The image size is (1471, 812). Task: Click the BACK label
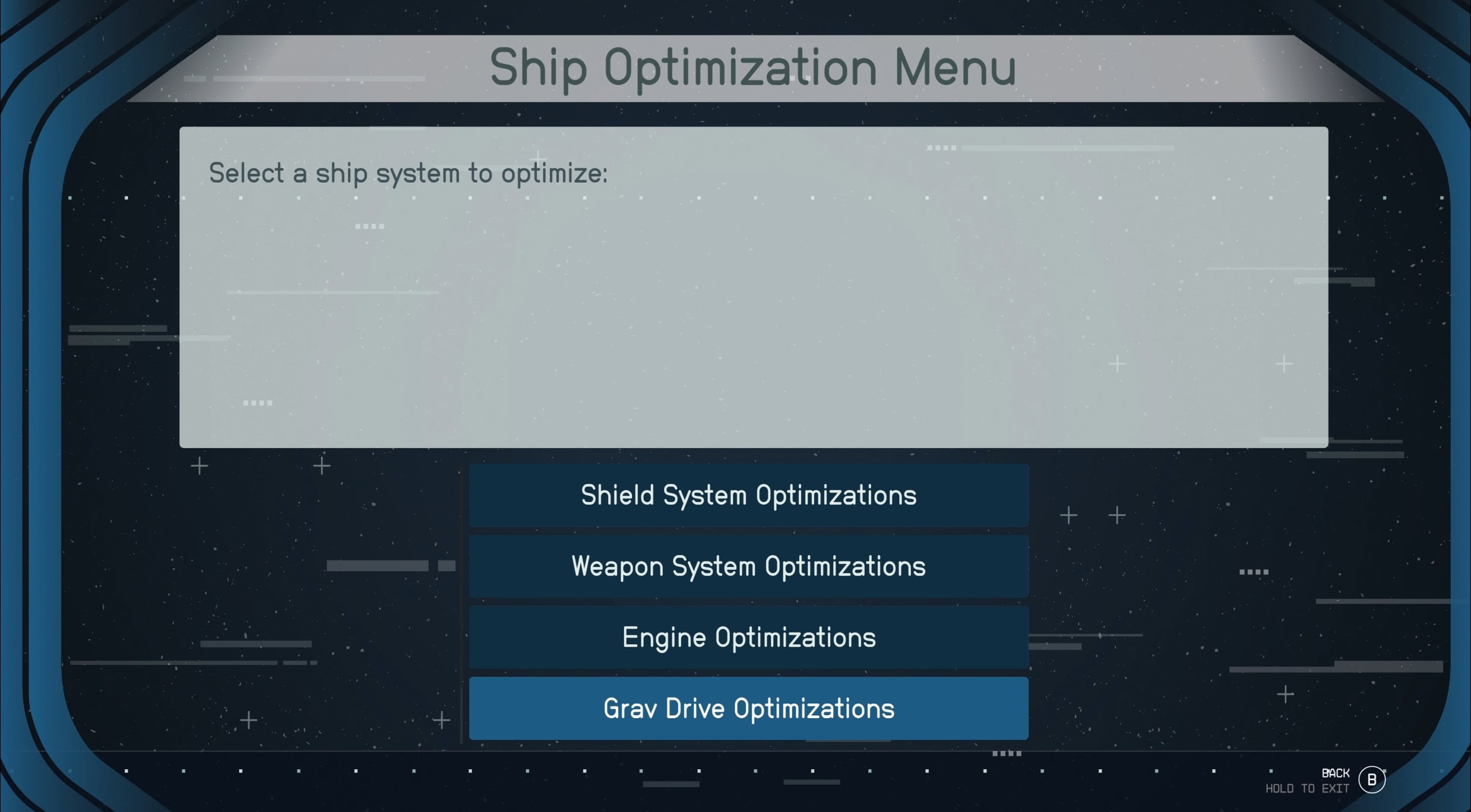1335,773
